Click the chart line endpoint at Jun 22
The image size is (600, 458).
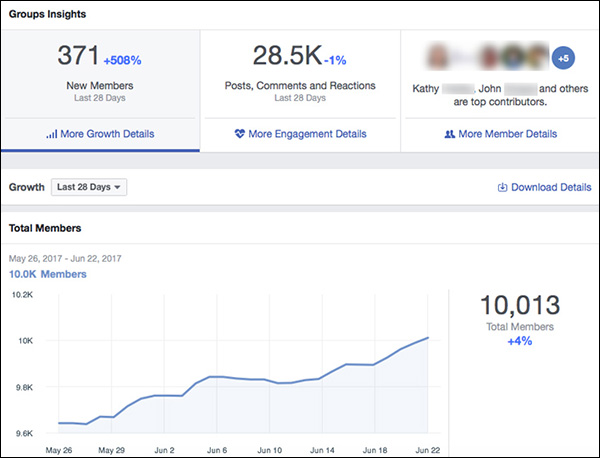[x=428, y=338]
